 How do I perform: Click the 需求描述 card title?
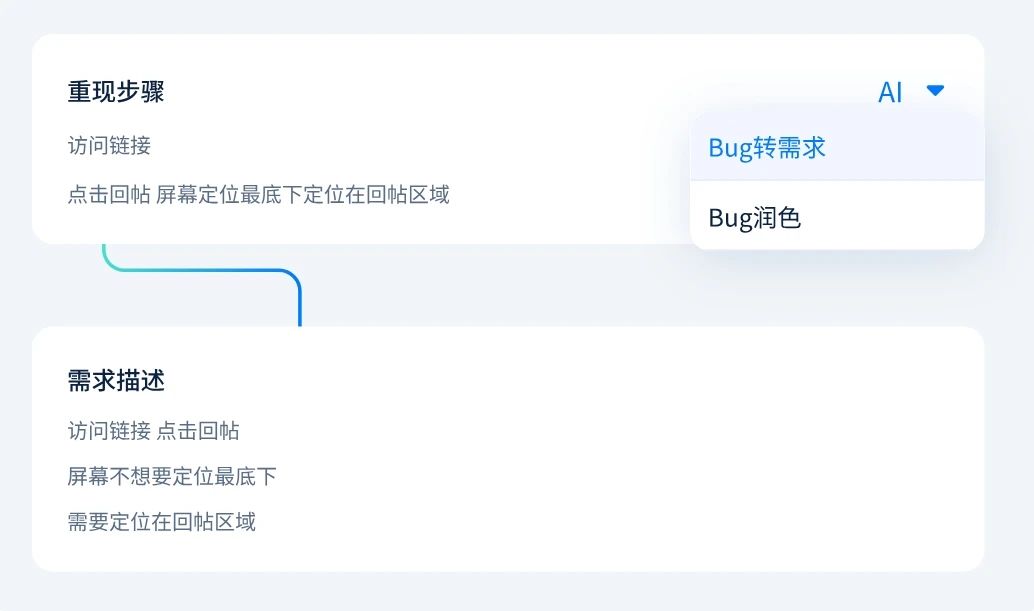click(117, 381)
